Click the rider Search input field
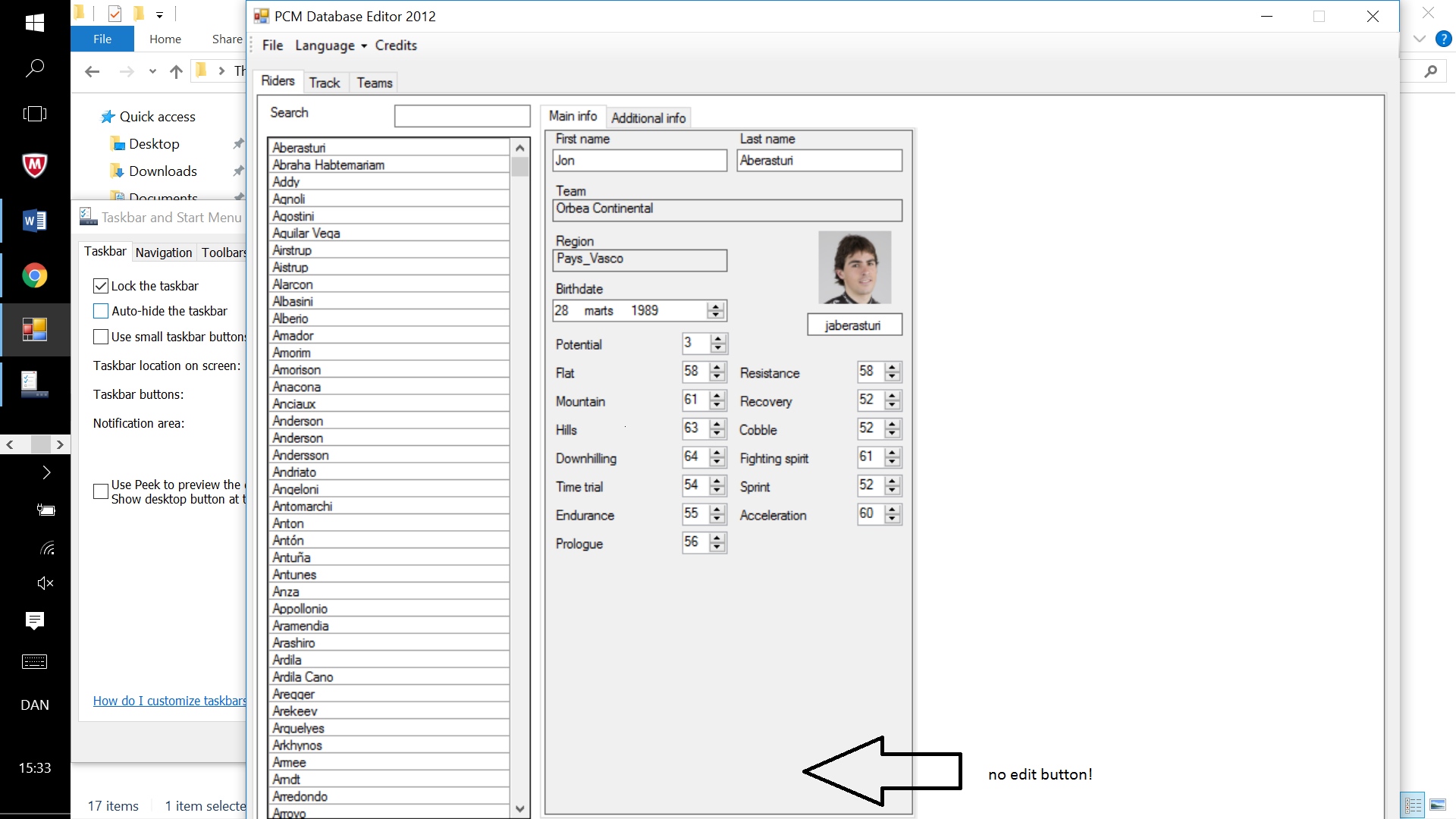Screen dimensions: 1456x819 462,116
